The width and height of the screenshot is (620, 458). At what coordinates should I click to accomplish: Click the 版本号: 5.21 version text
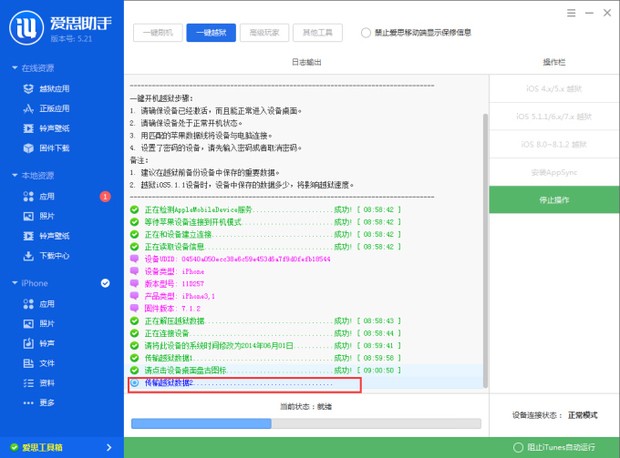(71, 39)
